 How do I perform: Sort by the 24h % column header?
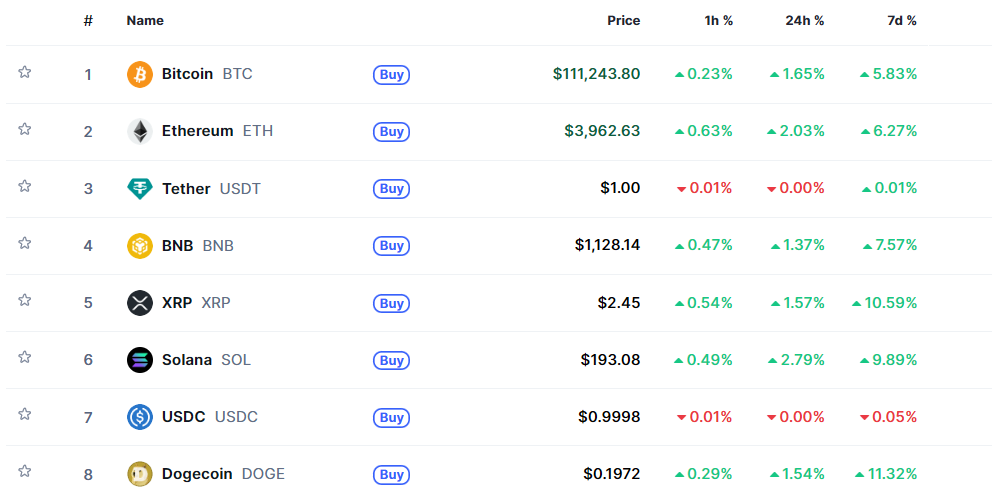click(x=804, y=20)
